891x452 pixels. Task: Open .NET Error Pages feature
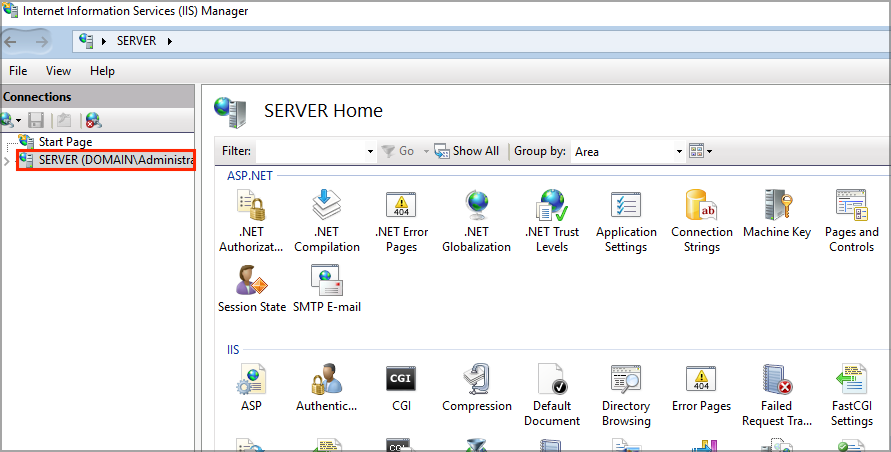pyautogui.click(x=401, y=221)
